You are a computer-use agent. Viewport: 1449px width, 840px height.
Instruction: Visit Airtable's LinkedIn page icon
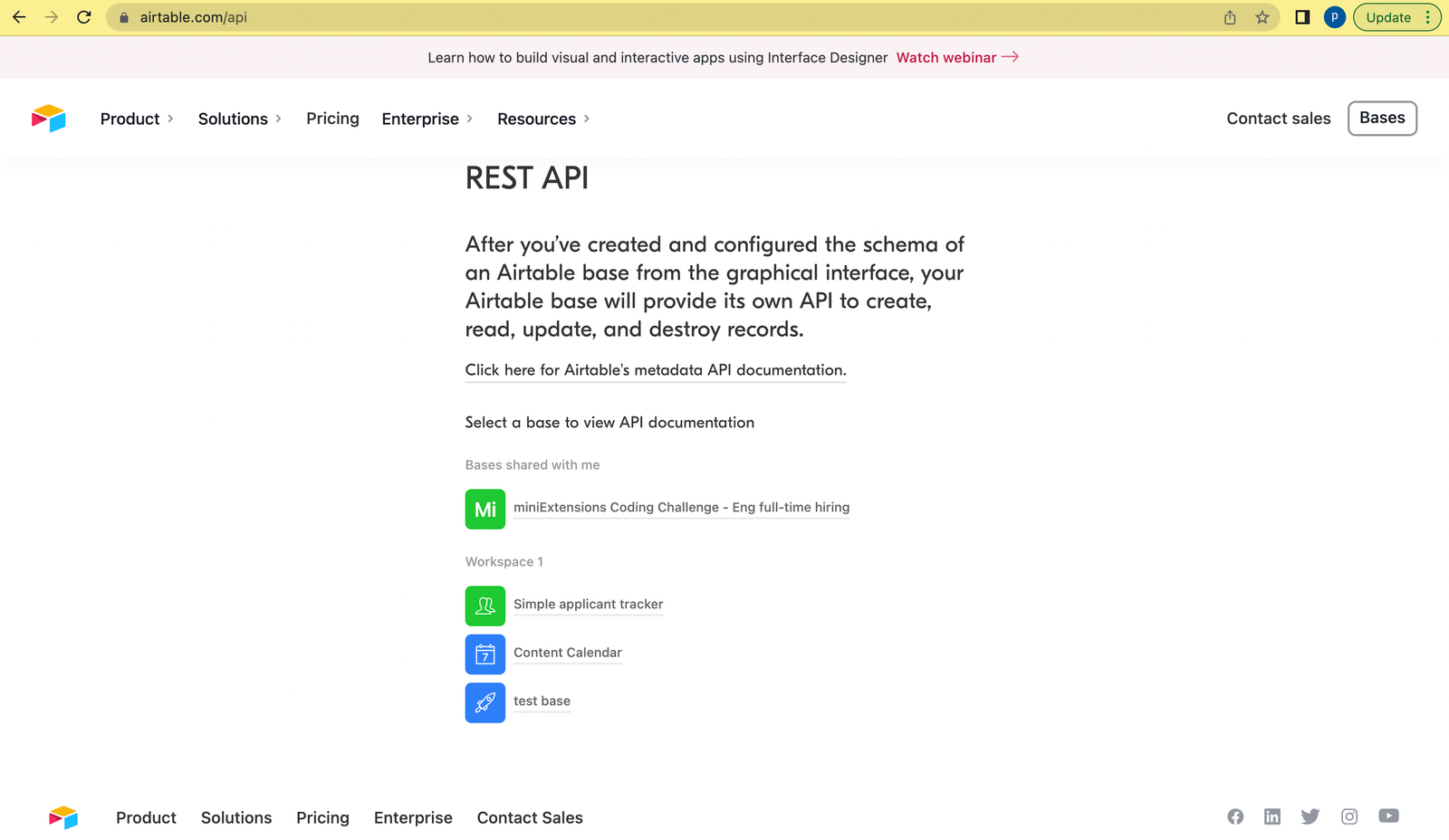pyautogui.click(x=1272, y=816)
